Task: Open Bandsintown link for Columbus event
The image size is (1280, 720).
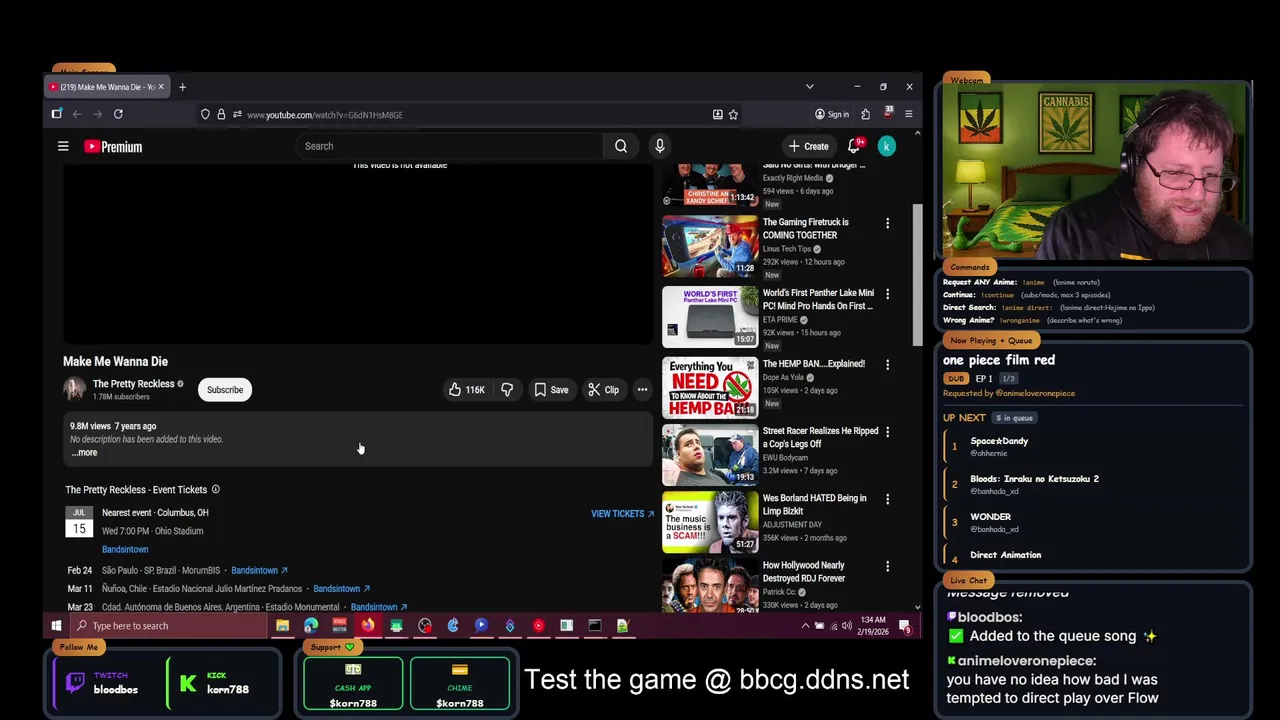Action: [125, 549]
